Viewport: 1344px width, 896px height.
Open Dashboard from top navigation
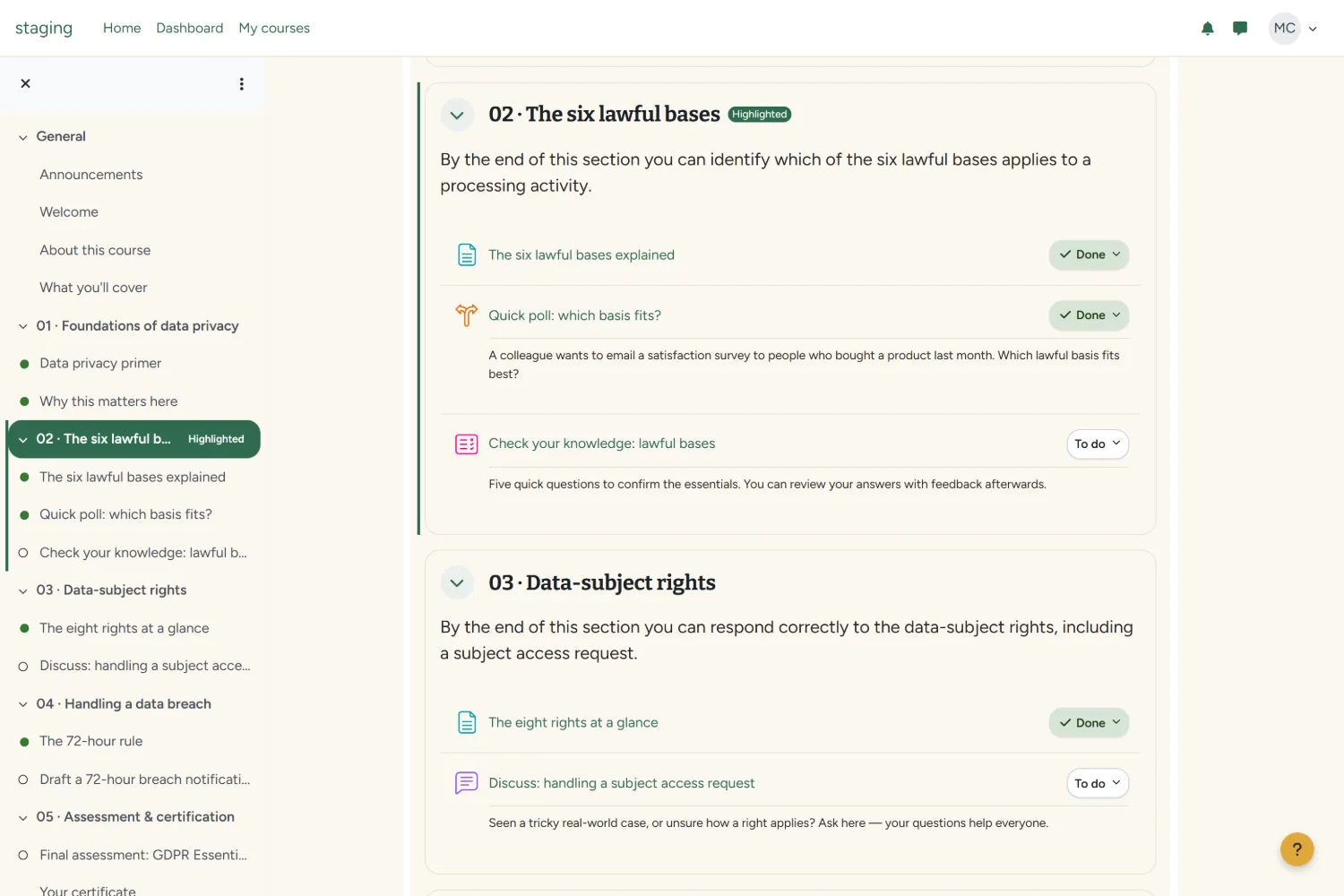(x=190, y=28)
